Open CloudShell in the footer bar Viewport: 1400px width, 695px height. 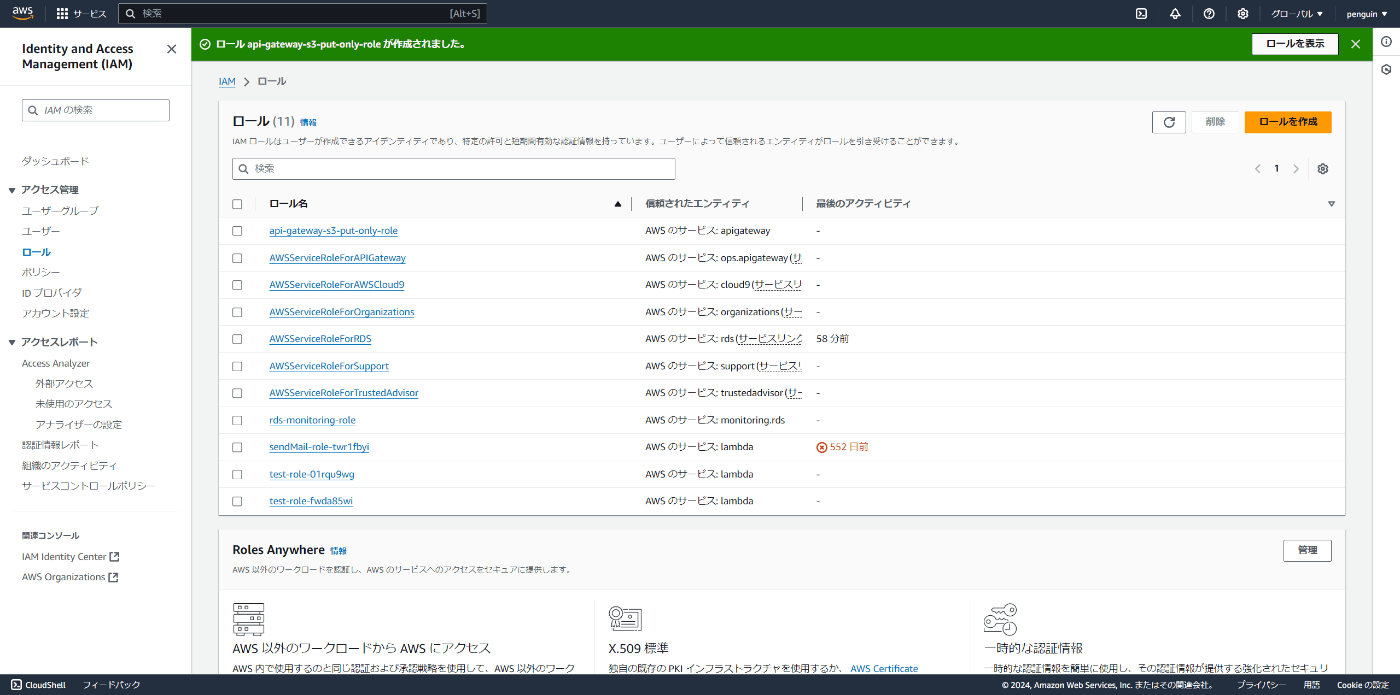[x=39, y=685]
